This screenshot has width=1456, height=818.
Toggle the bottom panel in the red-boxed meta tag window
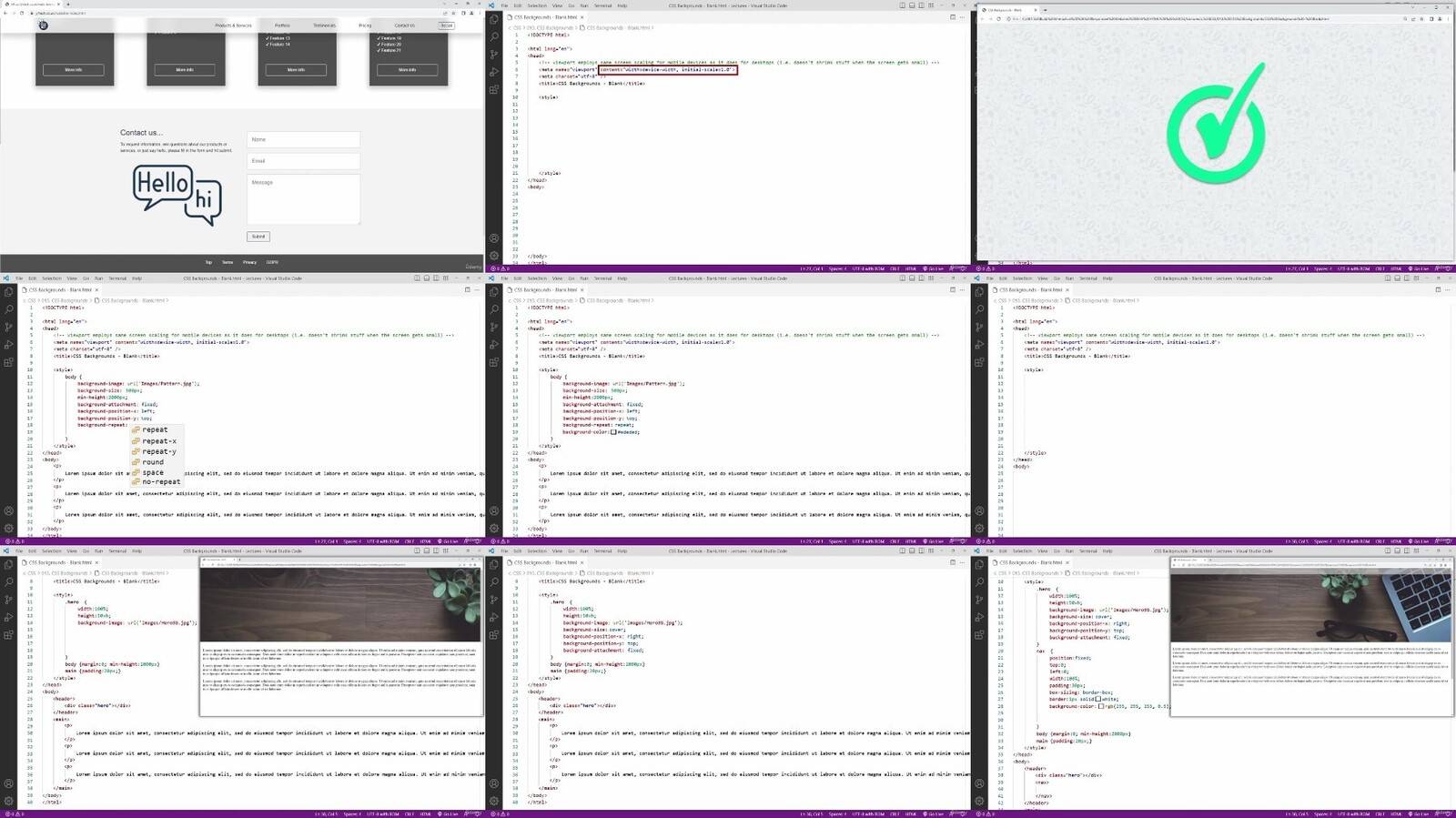point(913,5)
